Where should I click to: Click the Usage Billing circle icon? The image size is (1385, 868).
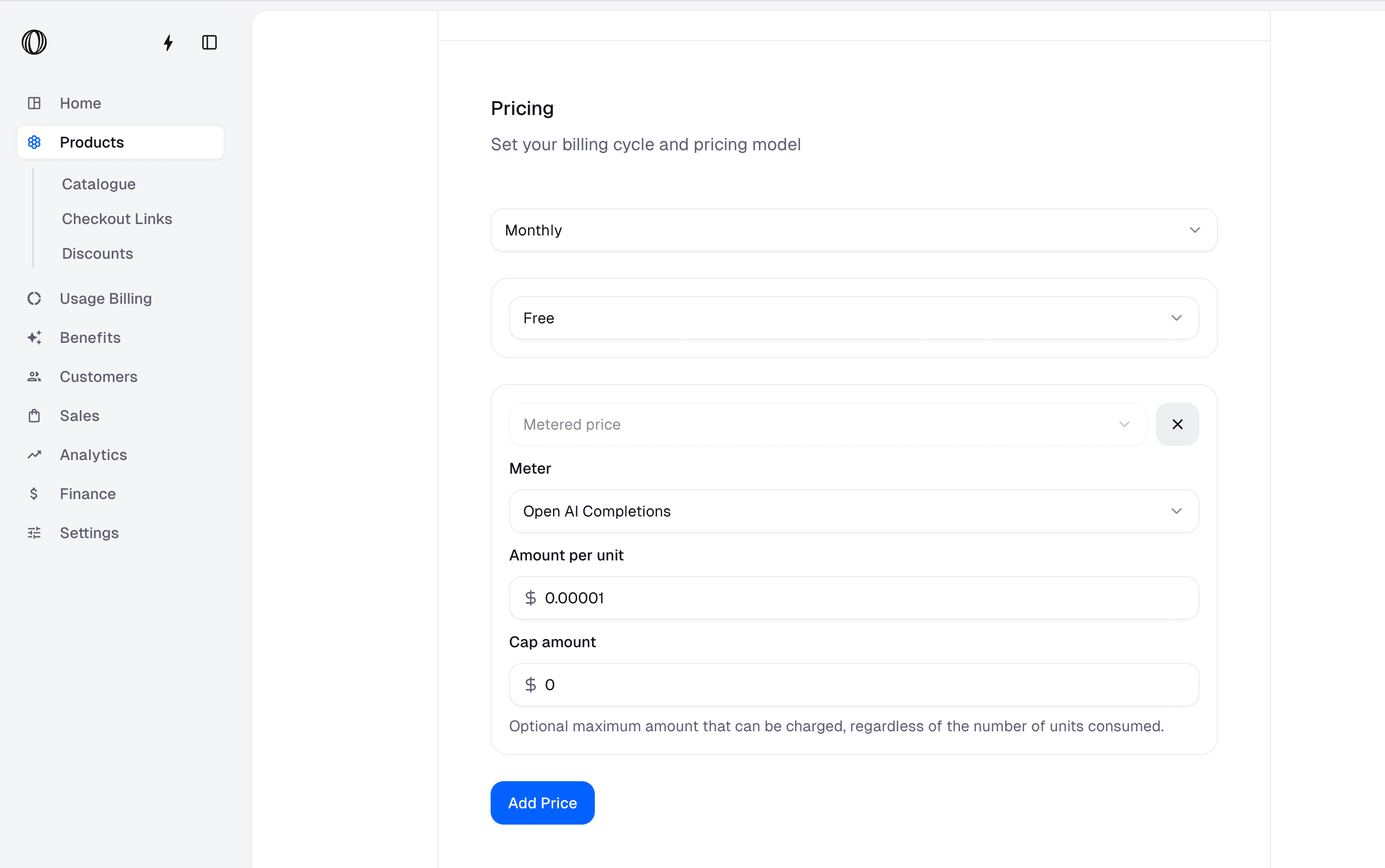tap(34, 298)
